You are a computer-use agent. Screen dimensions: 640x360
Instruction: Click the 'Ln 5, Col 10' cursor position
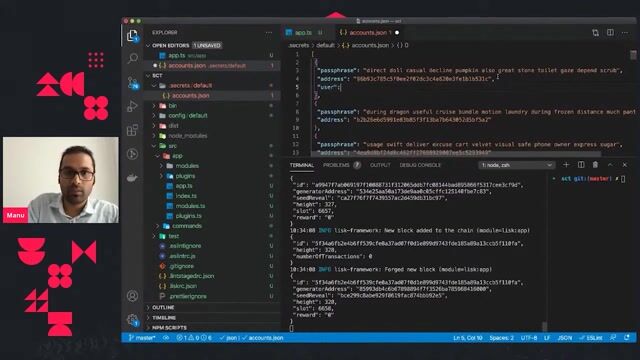(x=468, y=338)
